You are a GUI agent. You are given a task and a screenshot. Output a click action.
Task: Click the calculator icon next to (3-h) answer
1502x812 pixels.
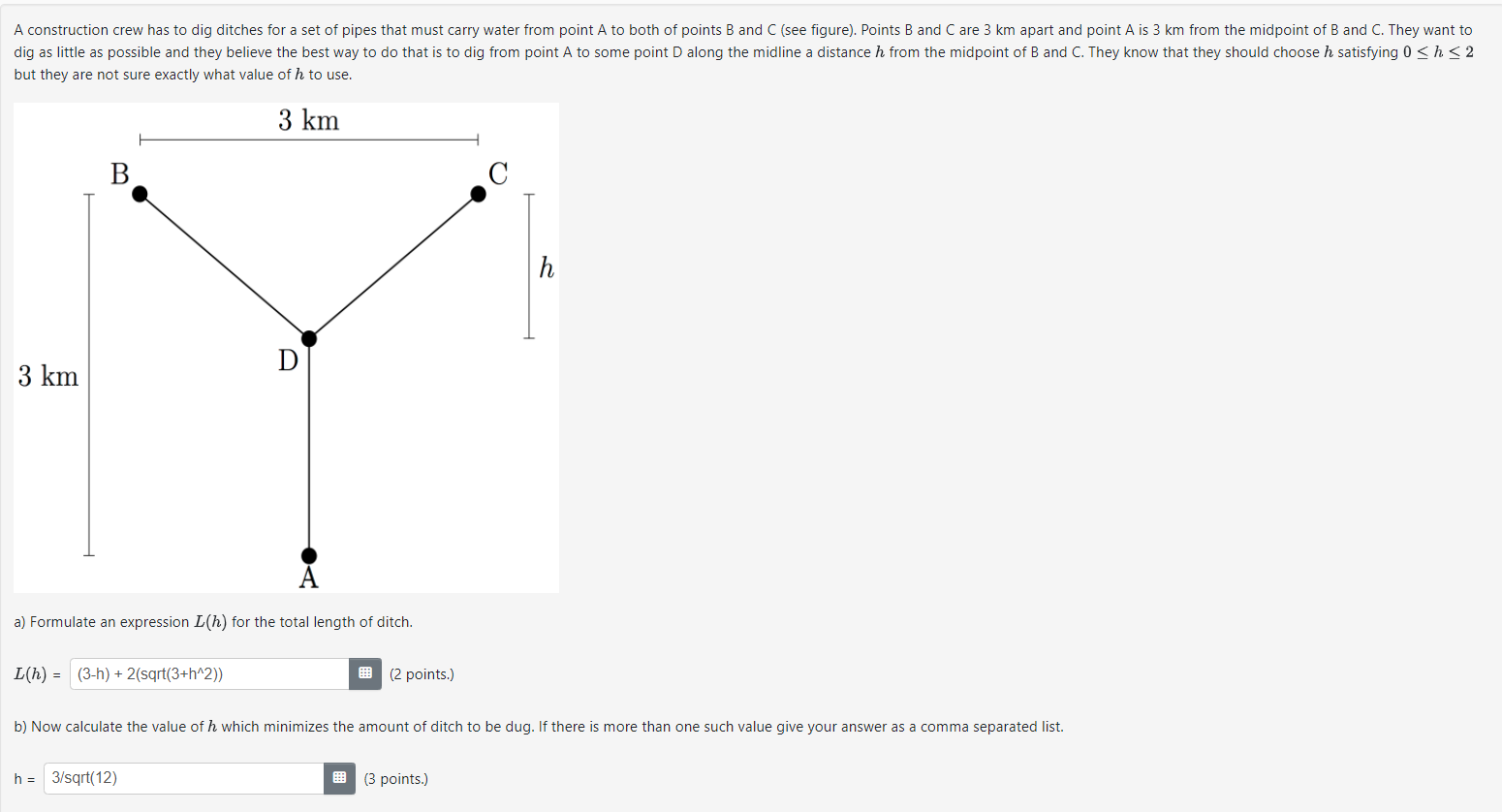(364, 673)
